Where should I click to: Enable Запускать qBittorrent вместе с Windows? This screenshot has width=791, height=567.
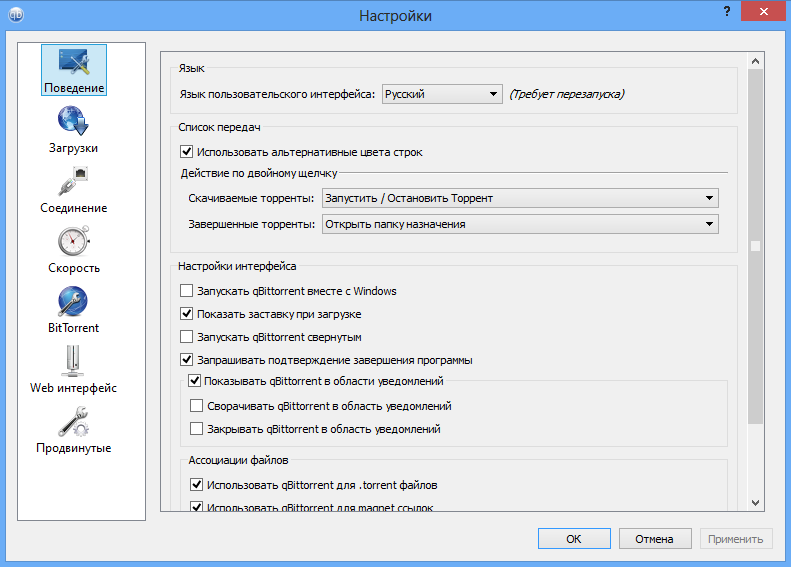[186, 291]
